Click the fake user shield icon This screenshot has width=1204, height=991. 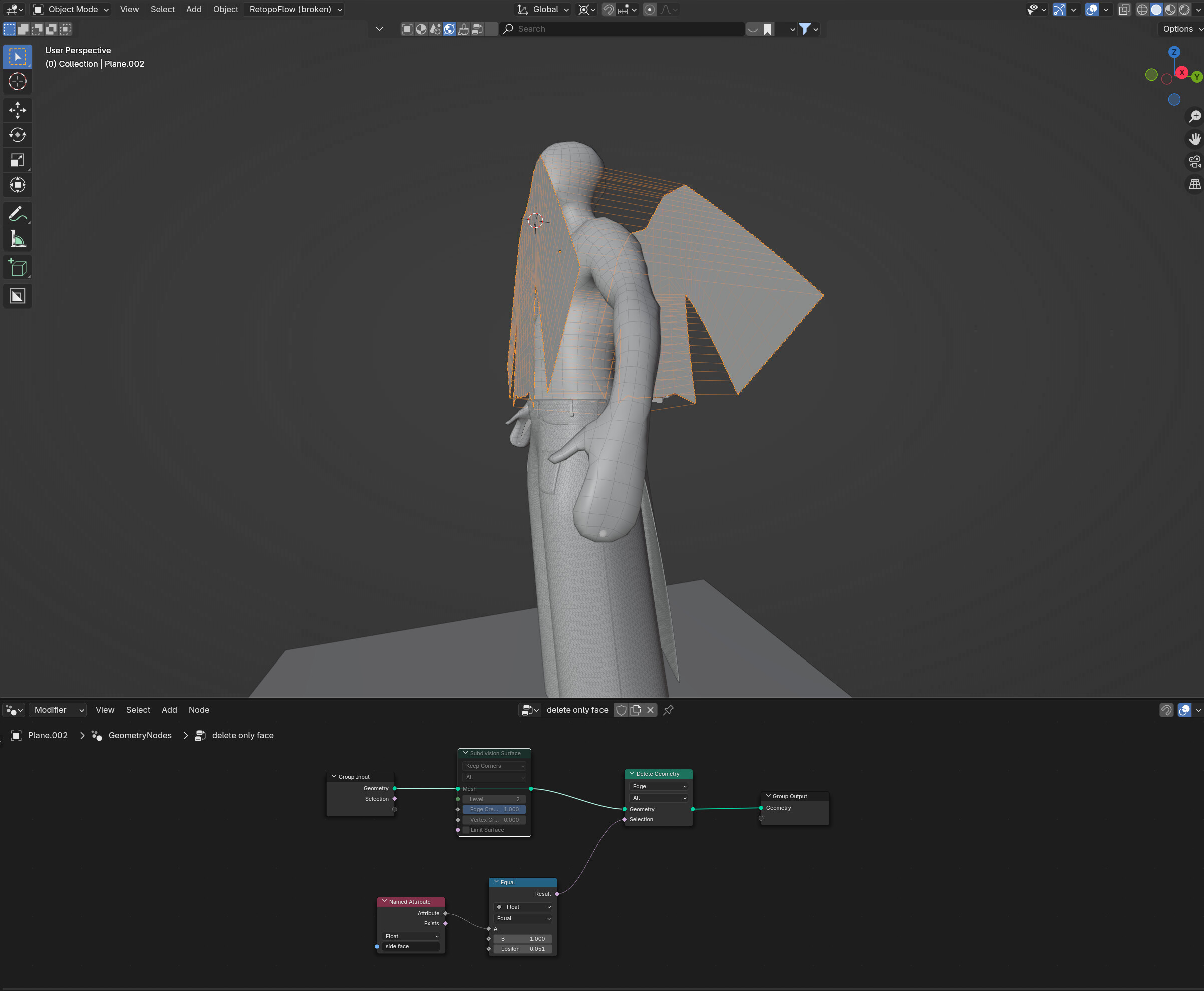click(x=621, y=710)
